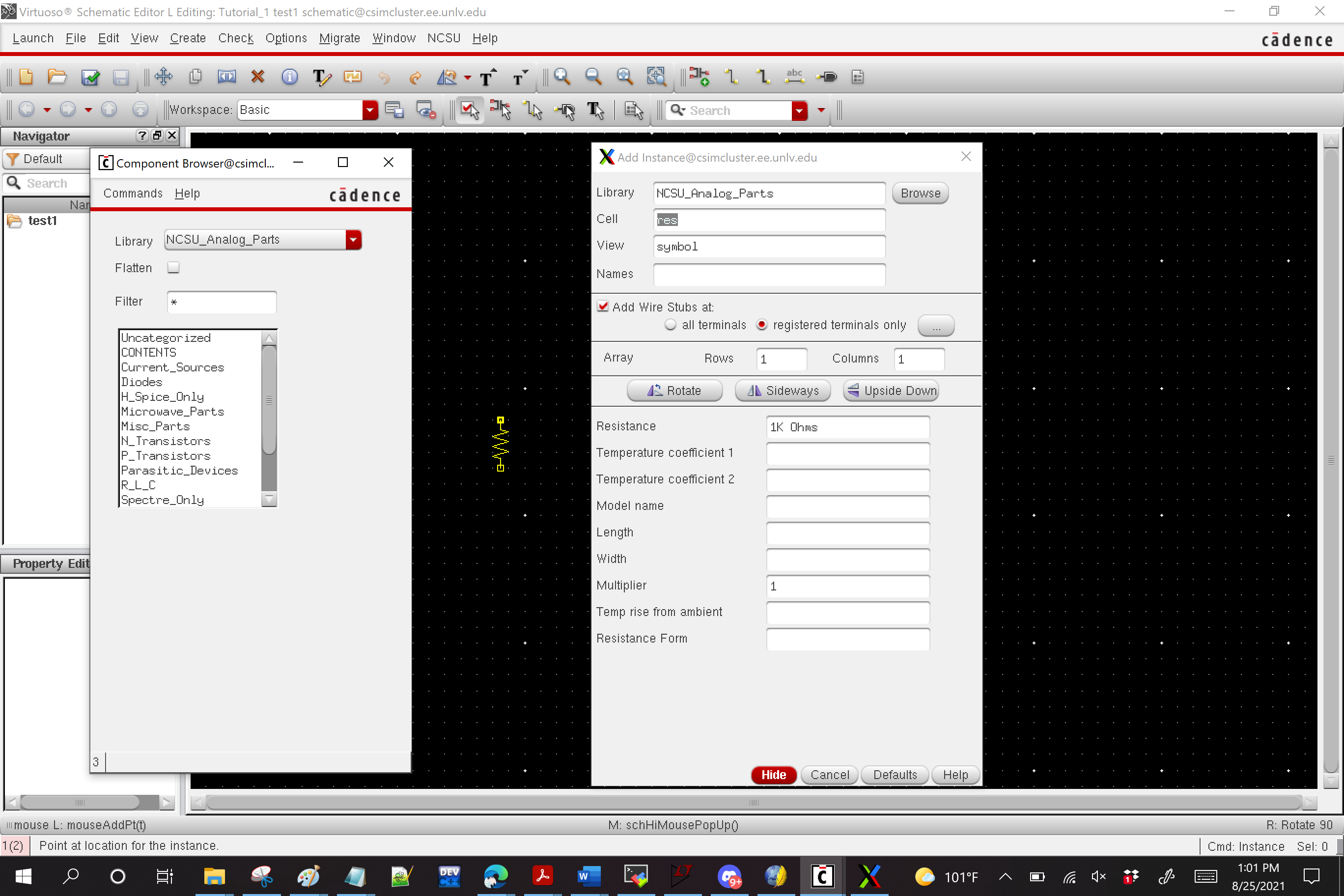Click the Zoom In magnifier icon
This screenshot has width=1344, height=896.
click(x=562, y=77)
